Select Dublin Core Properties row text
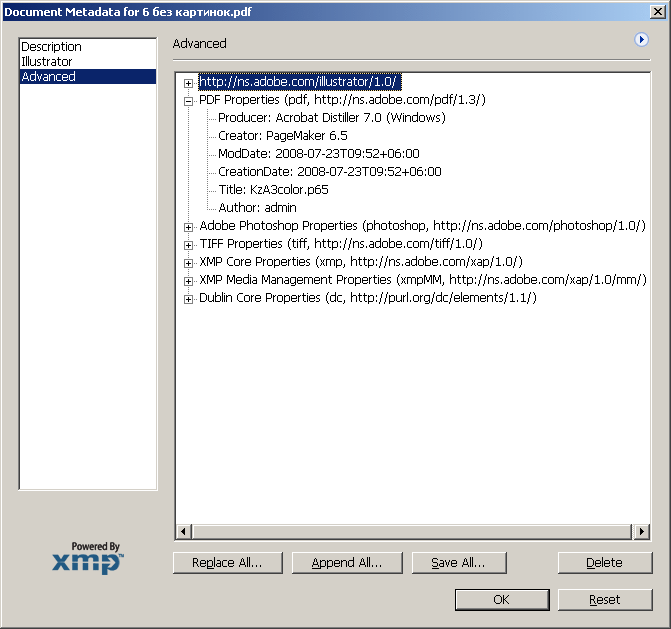The image size is (671, 629). point(368,297)
